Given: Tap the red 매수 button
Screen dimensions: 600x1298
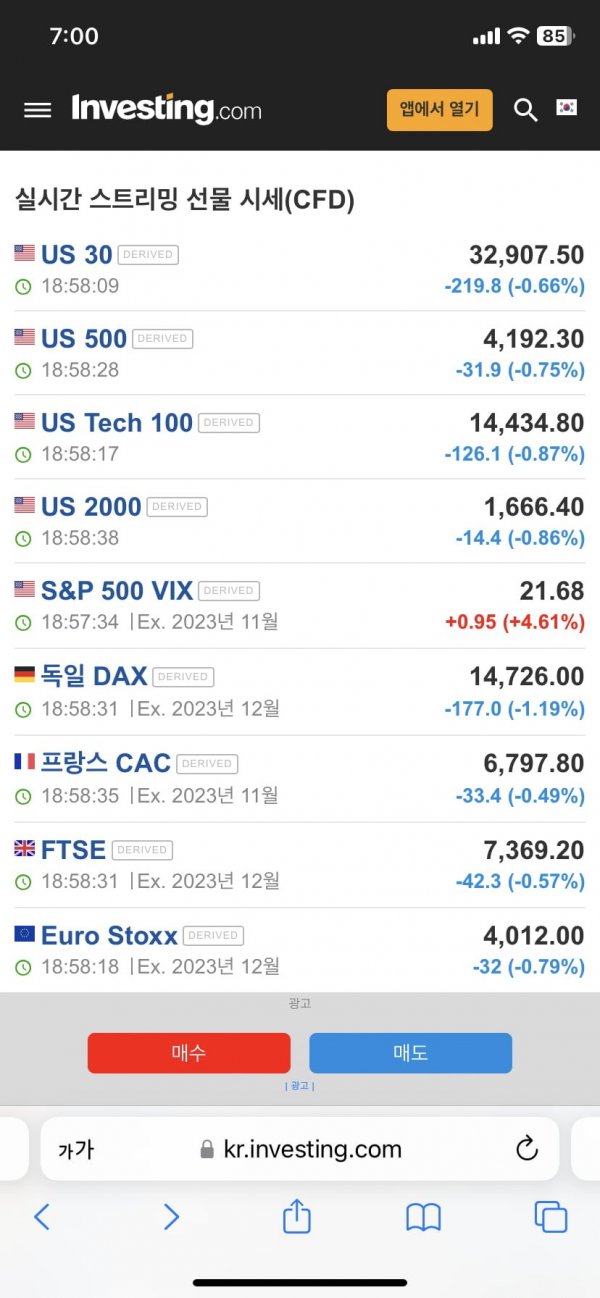Looking at the screenshot, I should [189, 1053].
